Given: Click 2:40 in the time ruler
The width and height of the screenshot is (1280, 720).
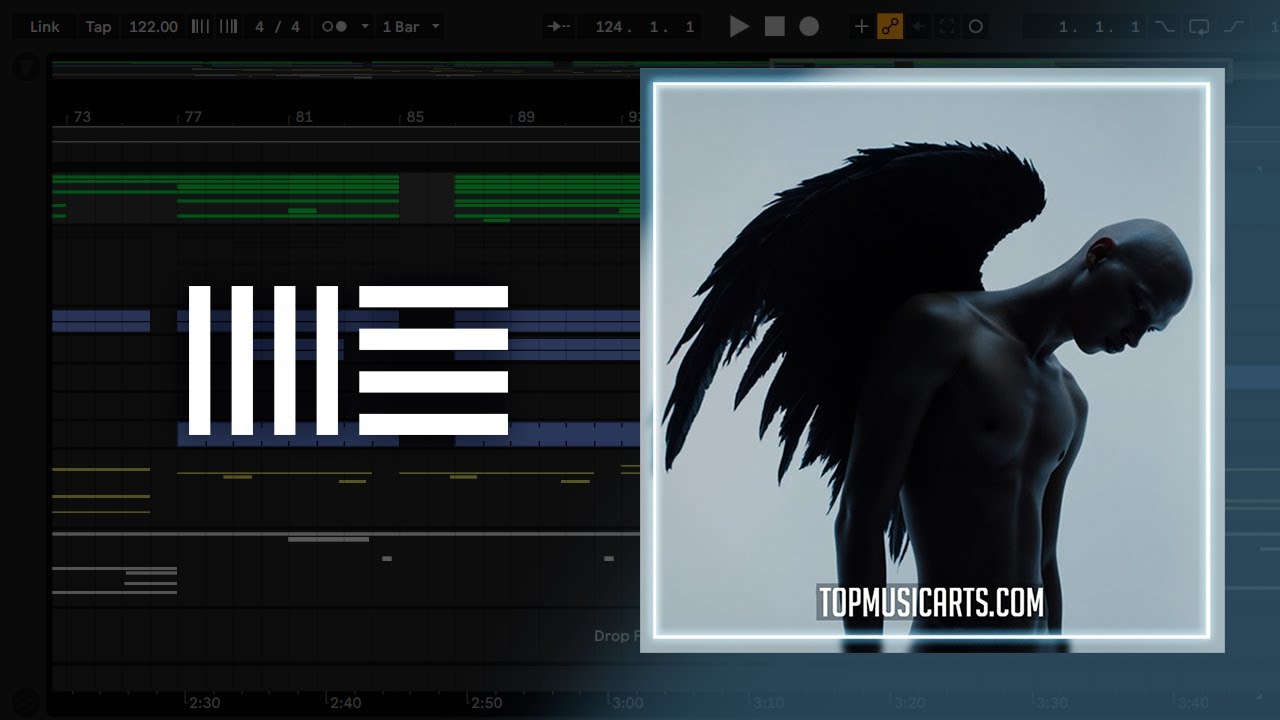Looking at the screenshot, I should (x=345, y=703).
